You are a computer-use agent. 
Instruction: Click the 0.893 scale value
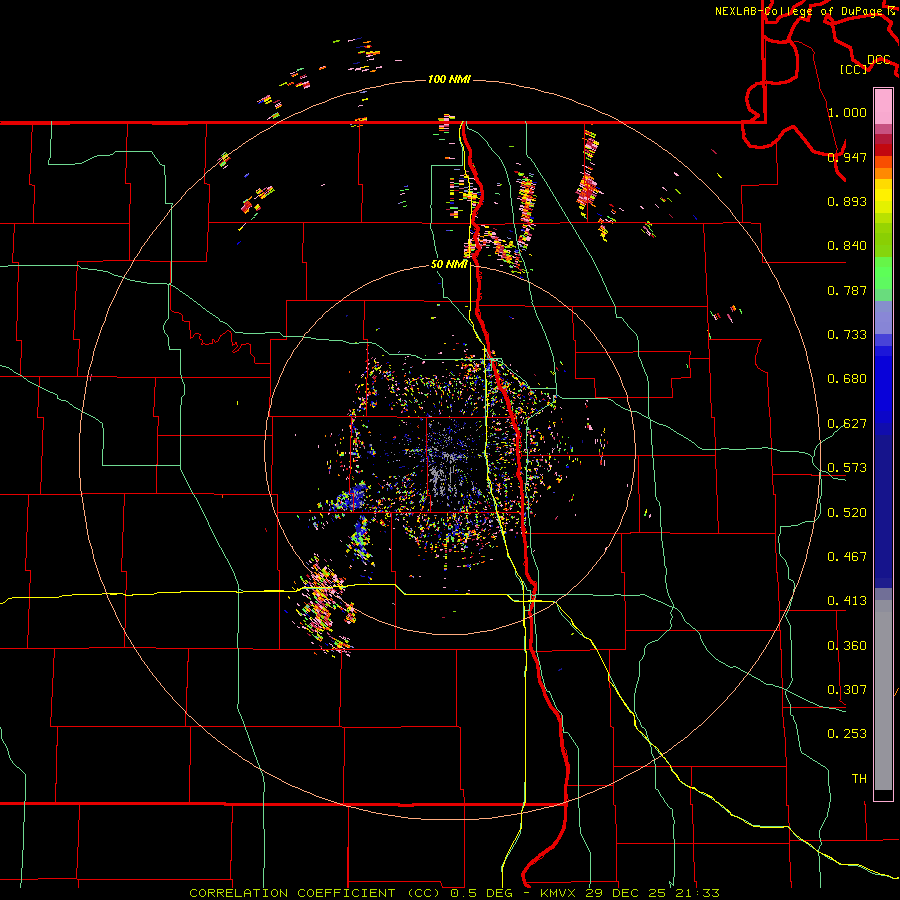(x=847, y=201)
